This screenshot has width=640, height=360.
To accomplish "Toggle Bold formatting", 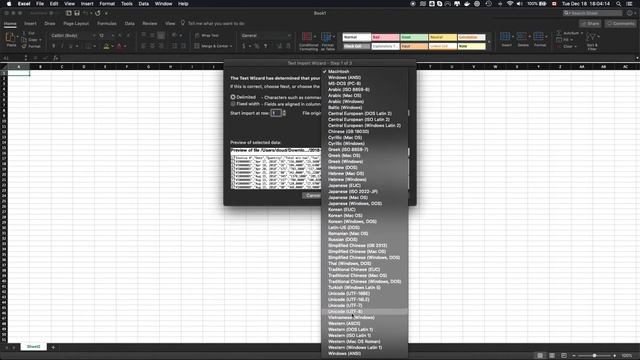I will [x=53, y=46].
